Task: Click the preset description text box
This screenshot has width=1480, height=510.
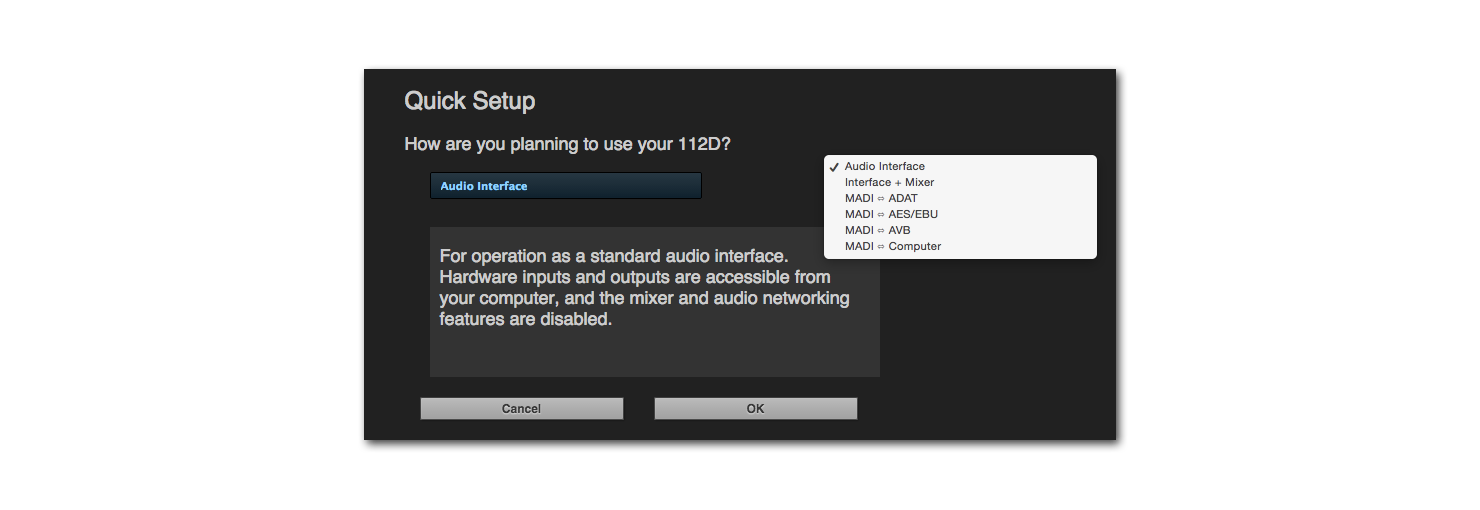Action: 654,301
